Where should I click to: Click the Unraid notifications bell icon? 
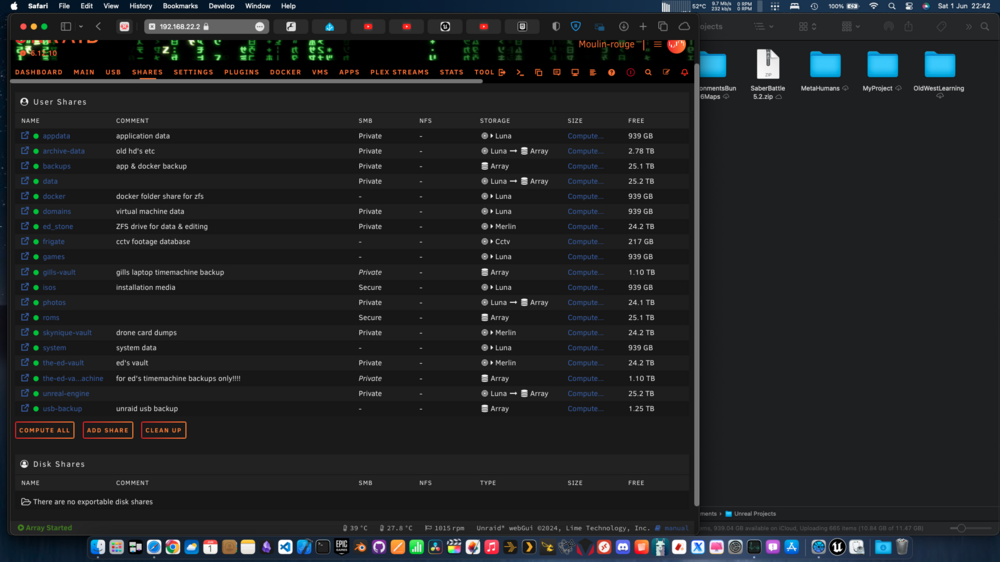[x=684, y=73]
